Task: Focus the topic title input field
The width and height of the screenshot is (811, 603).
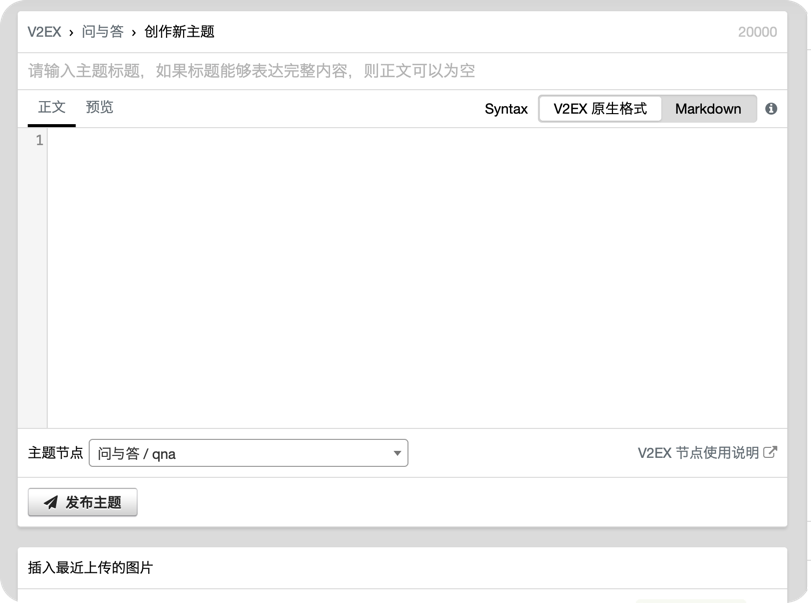Action: [400, 71]
